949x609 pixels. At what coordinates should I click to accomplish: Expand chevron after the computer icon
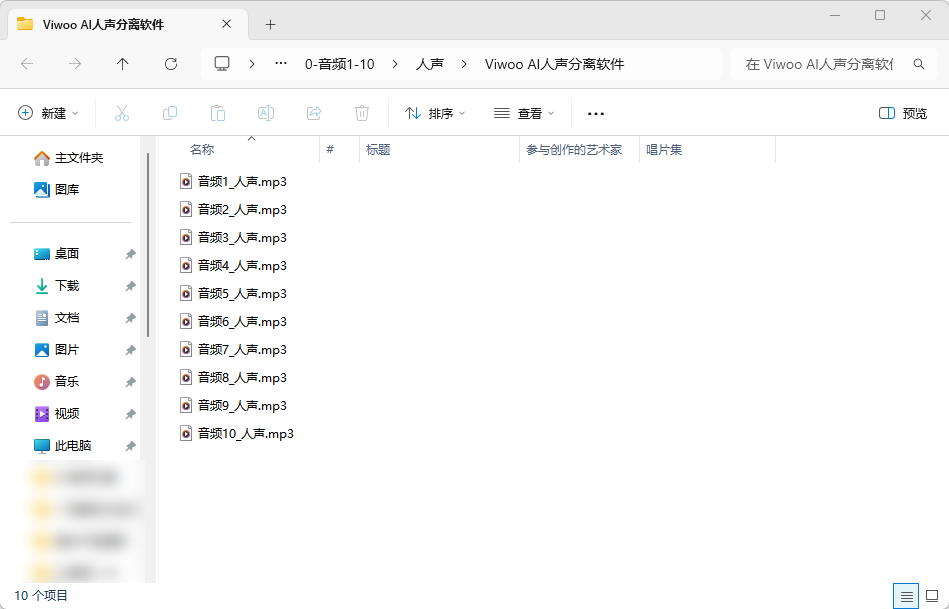click(252, 64)
